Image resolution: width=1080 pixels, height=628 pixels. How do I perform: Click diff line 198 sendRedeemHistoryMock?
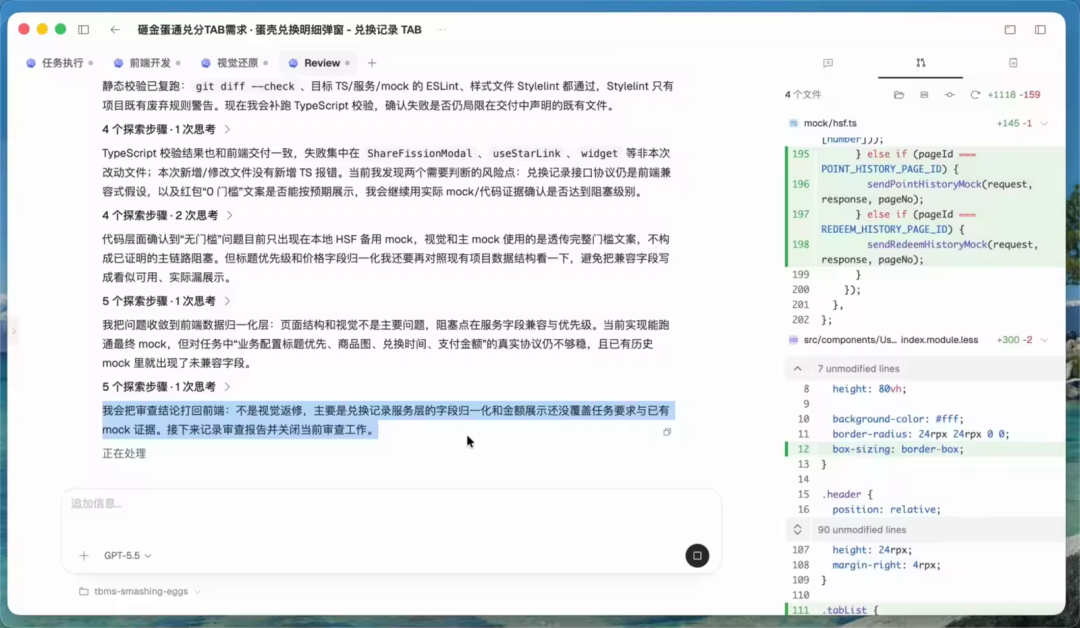(924, 252)
